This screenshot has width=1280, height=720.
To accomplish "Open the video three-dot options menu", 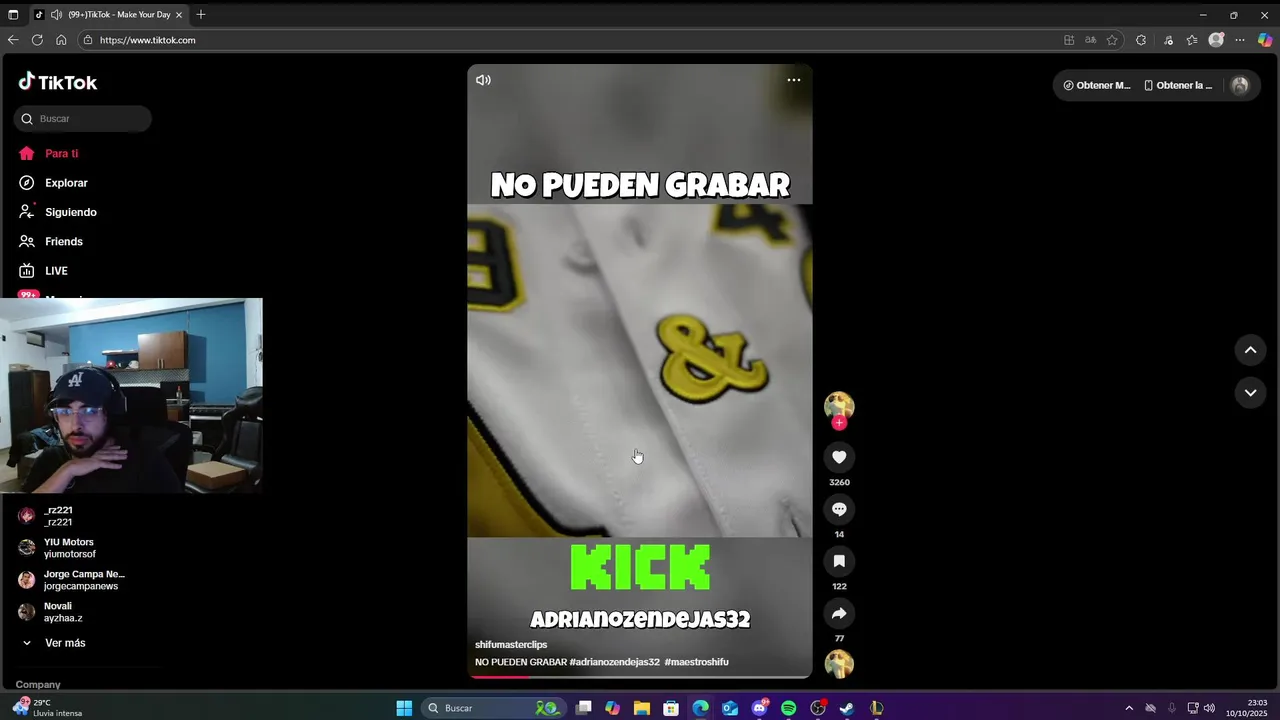I will [793, 80].
